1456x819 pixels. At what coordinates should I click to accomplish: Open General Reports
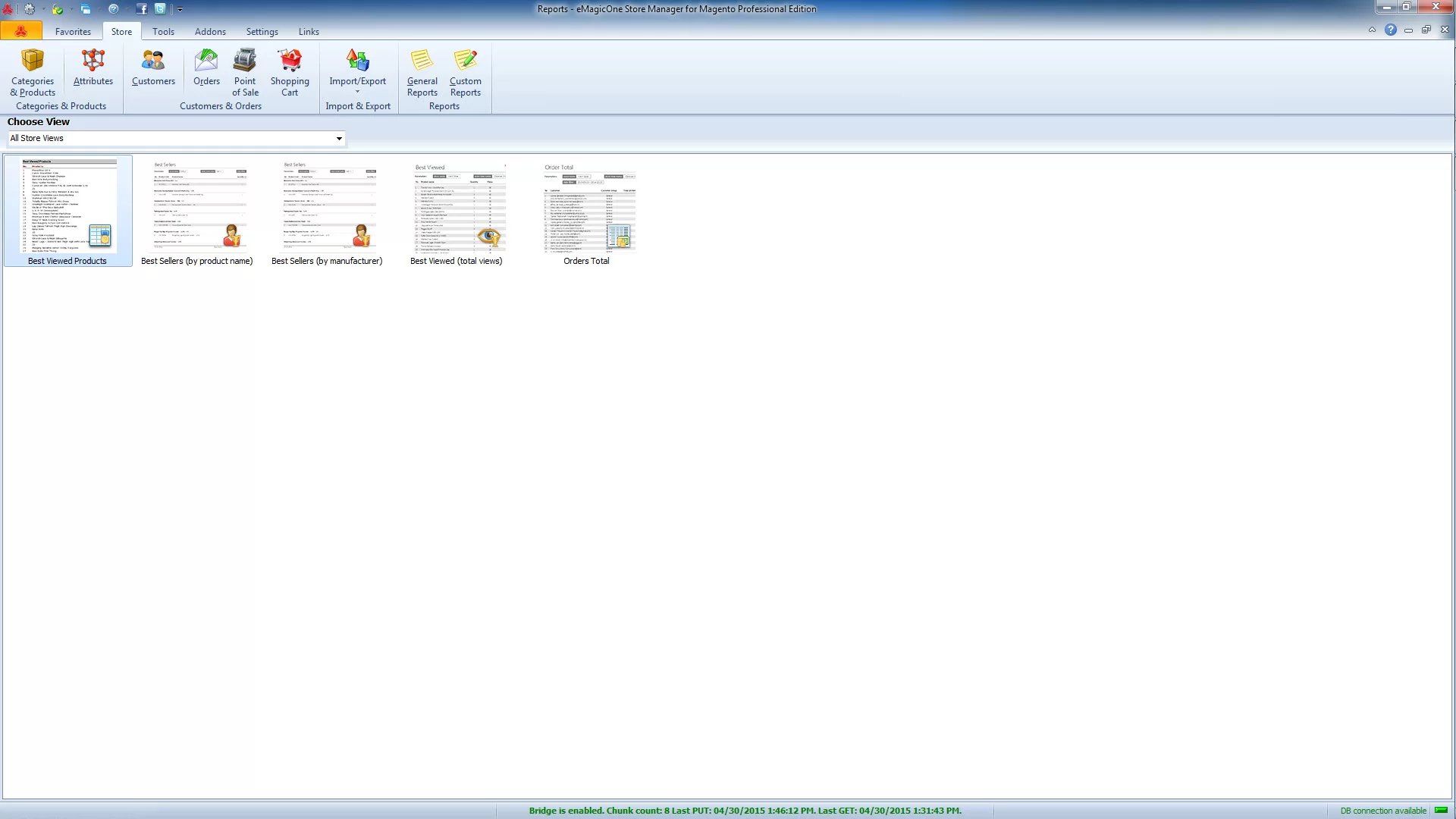coord(422,73)
